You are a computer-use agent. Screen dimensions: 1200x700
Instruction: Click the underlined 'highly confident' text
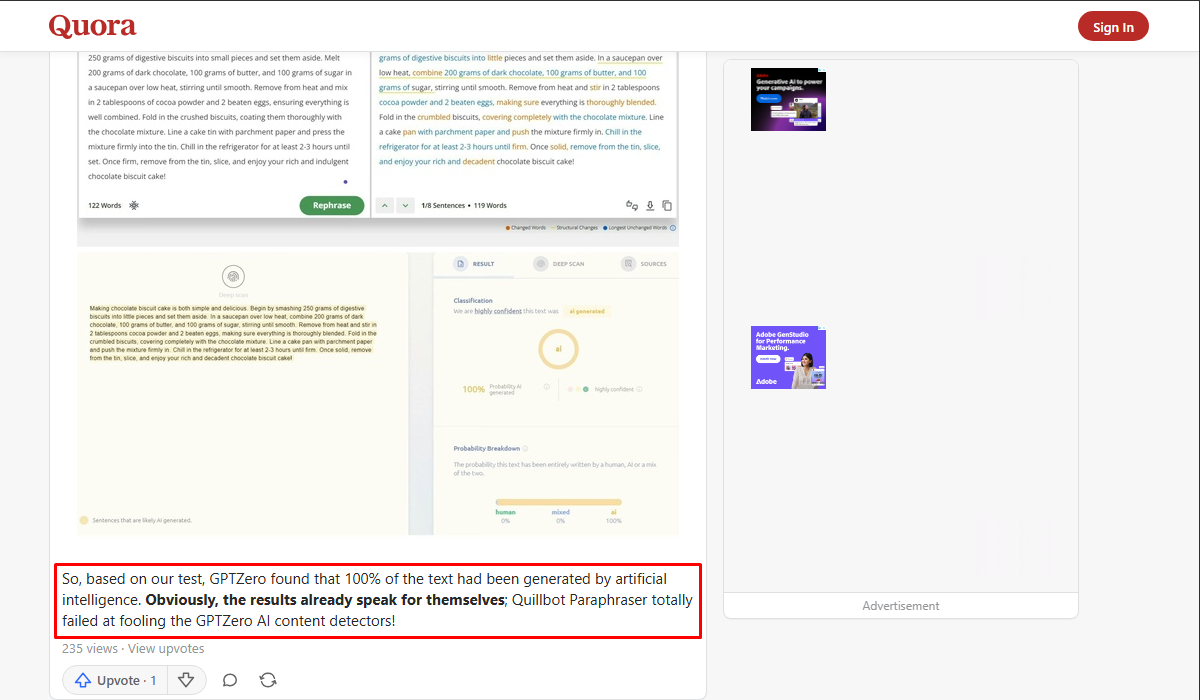498,311
